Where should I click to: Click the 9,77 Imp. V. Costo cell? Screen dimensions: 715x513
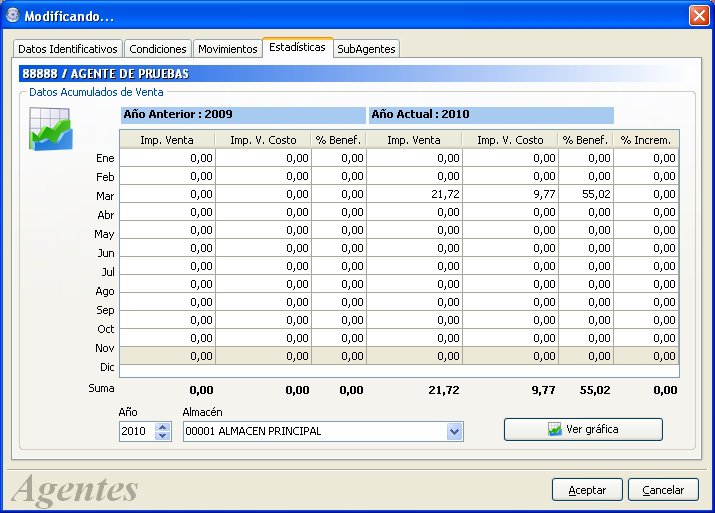click(x=510, y=194)
